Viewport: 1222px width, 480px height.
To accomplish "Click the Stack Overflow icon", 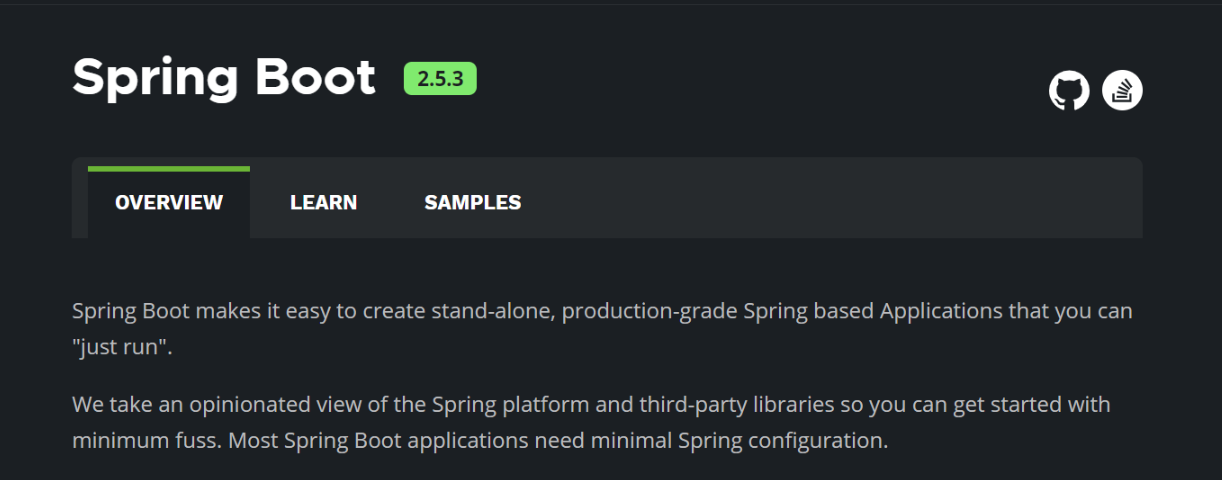I will pos(1122,91).
